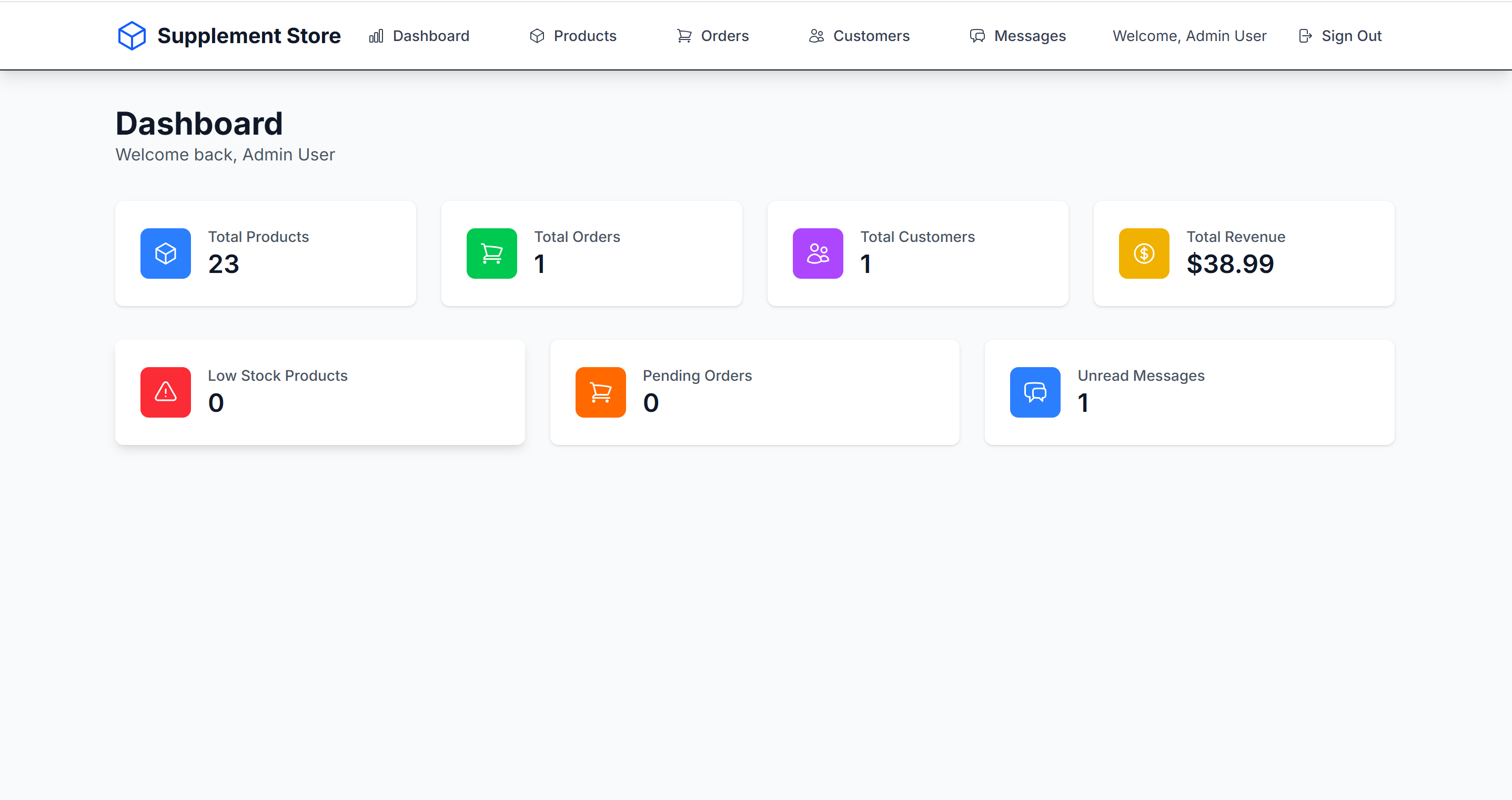Click the orange Pending Orders cart icon
This screenshot has height=800, width=1512.
click(600, 392)
